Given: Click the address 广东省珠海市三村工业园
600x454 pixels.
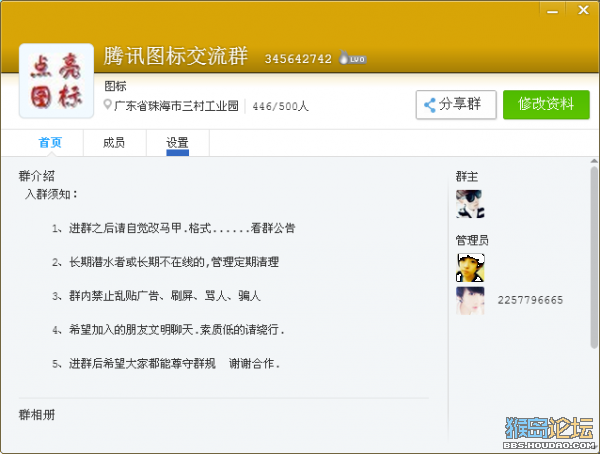Looking at the screenshot, I should 176,106.
